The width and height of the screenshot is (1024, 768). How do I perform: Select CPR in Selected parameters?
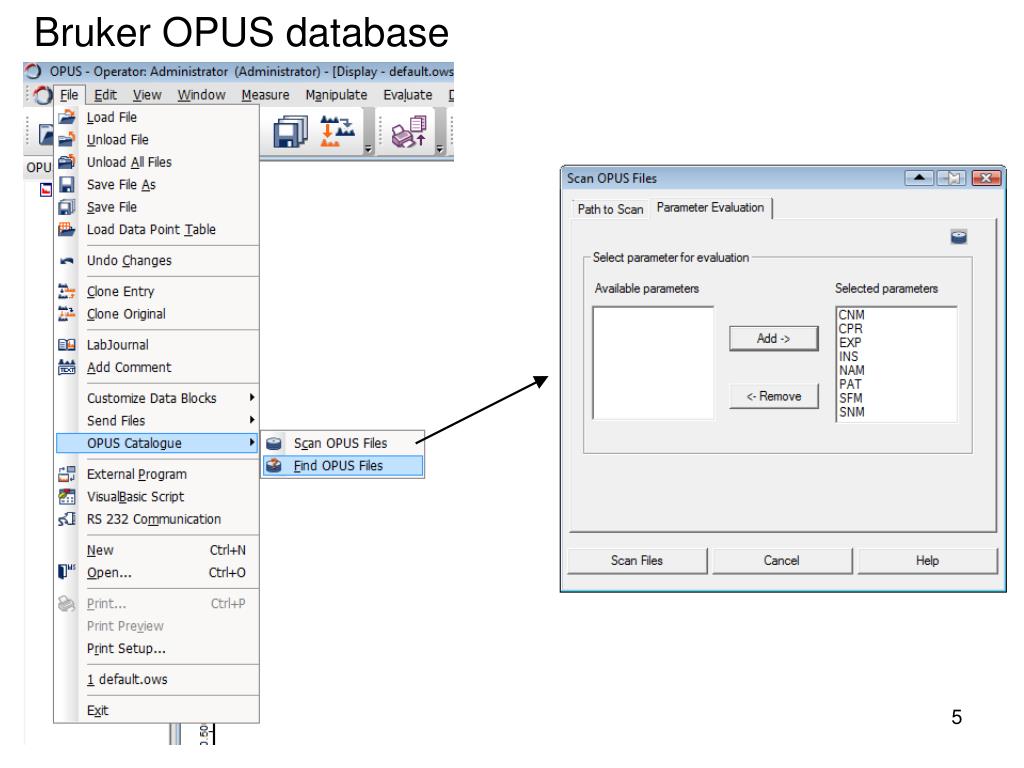pos(851,328)
